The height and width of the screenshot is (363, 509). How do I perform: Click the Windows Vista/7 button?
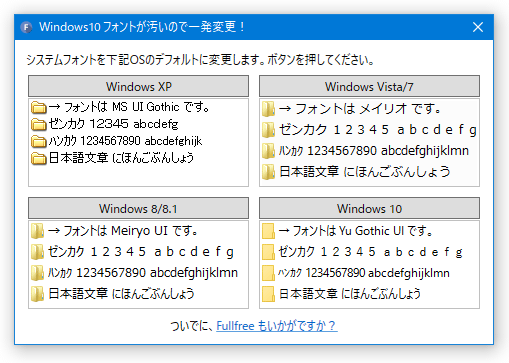coord(369,86)
